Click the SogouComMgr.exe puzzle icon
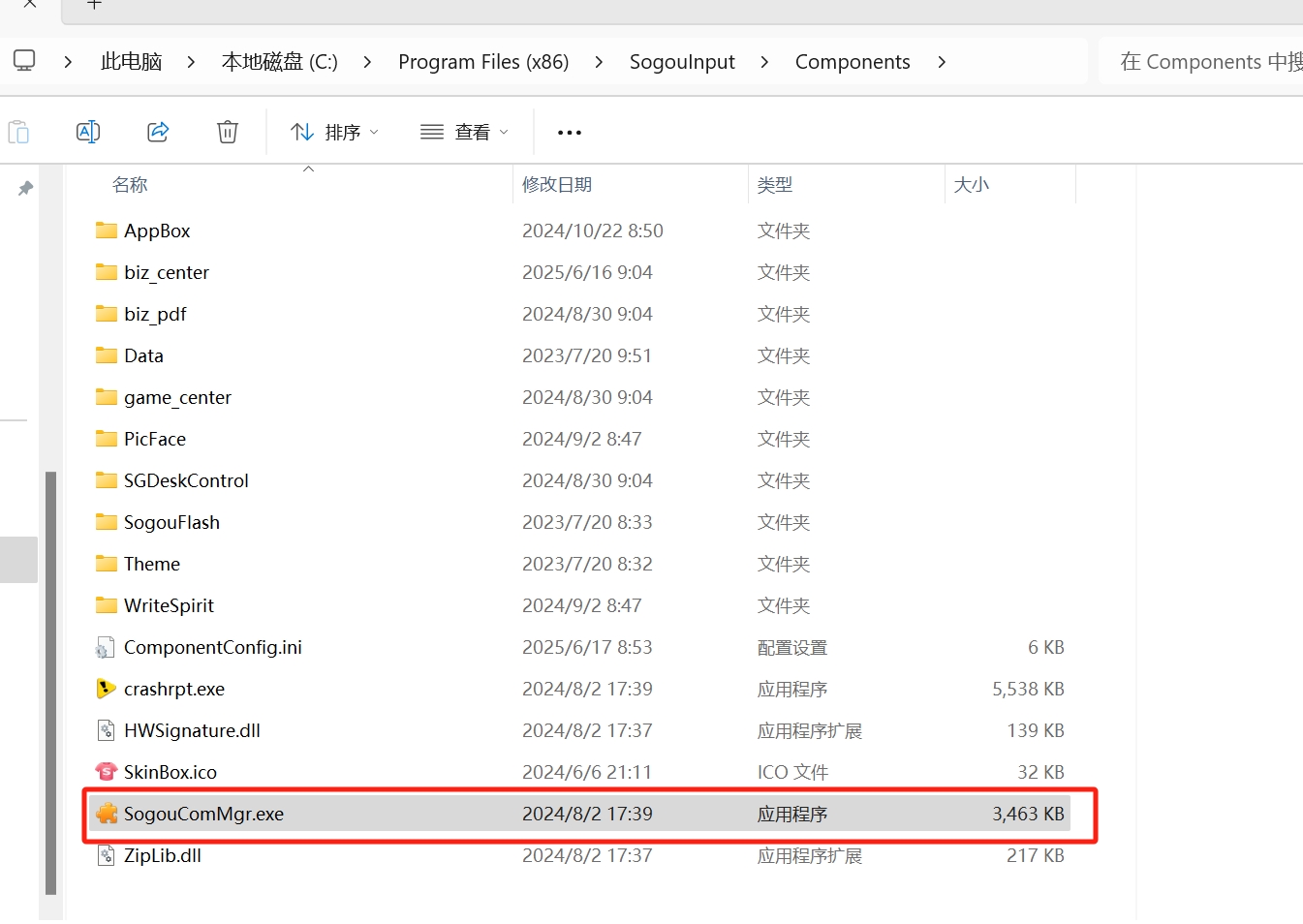 (x=107, y=814)
